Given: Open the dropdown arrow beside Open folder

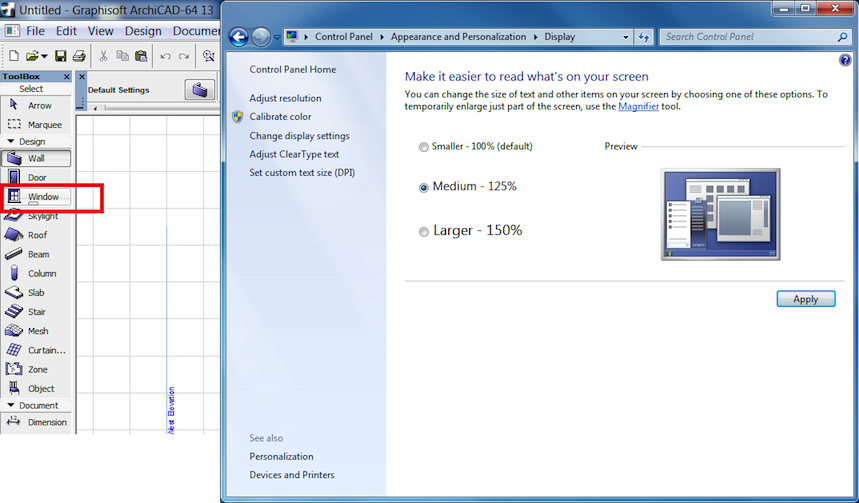Looking at the screenshot, I should [x=44, y=56].
